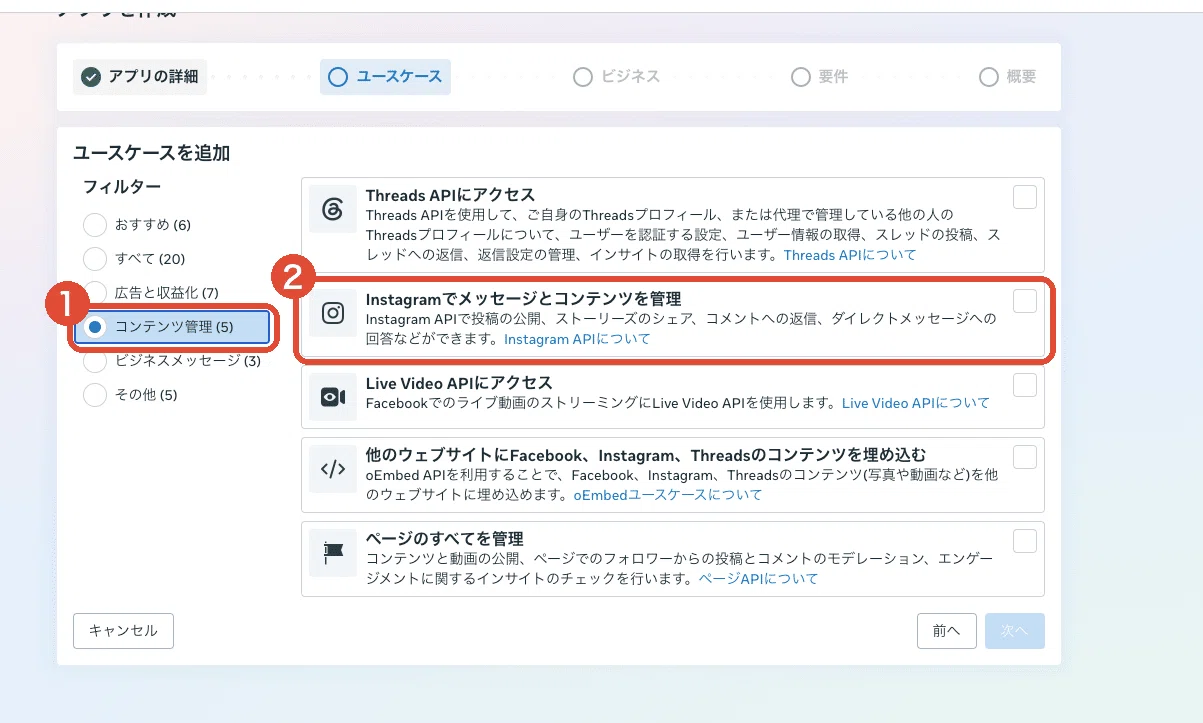Open the 概要 step
The width and height of the screenshot is (1203, 723).
point(1008,77)
